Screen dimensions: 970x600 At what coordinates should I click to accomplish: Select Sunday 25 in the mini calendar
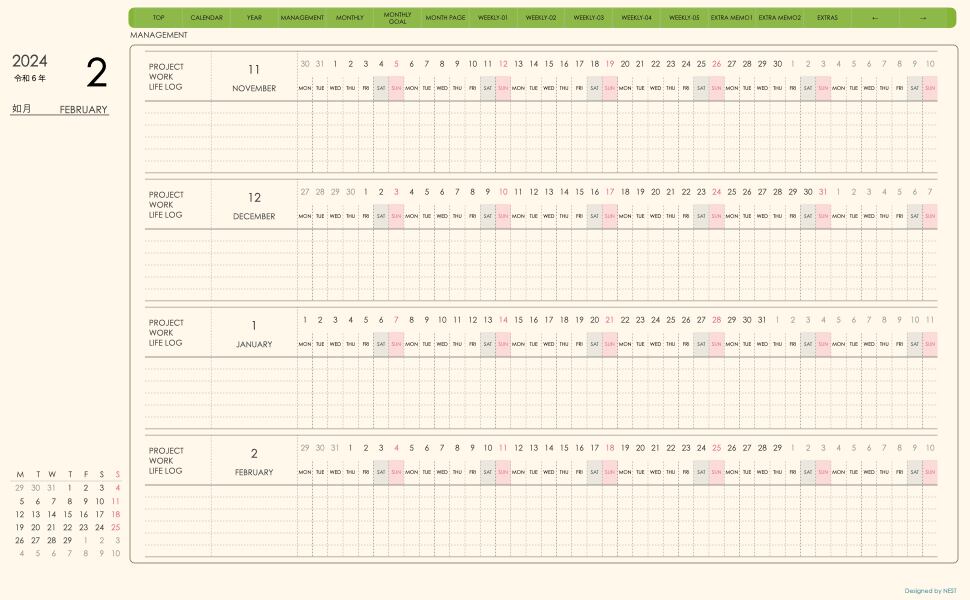pyautogui.click(x=116, y=527)
